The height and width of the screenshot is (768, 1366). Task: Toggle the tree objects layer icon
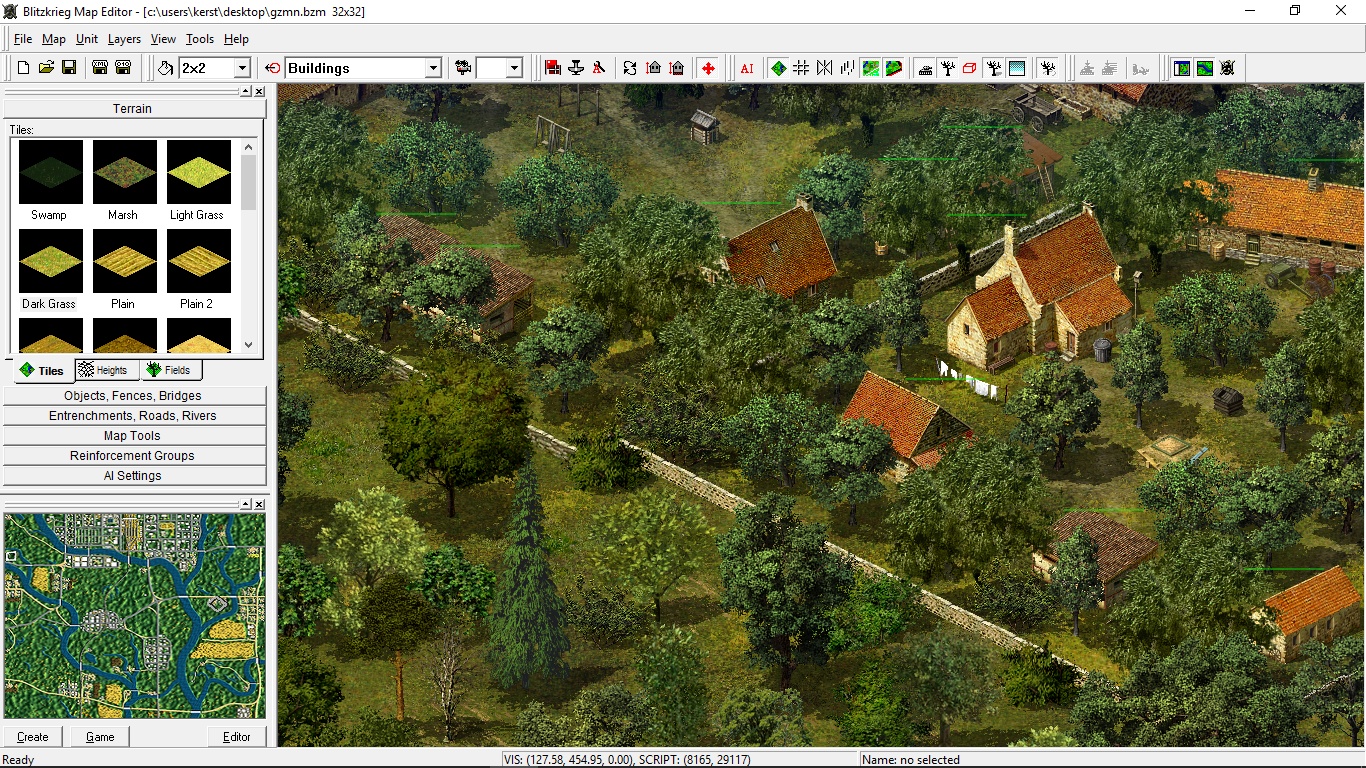[948, 68]
